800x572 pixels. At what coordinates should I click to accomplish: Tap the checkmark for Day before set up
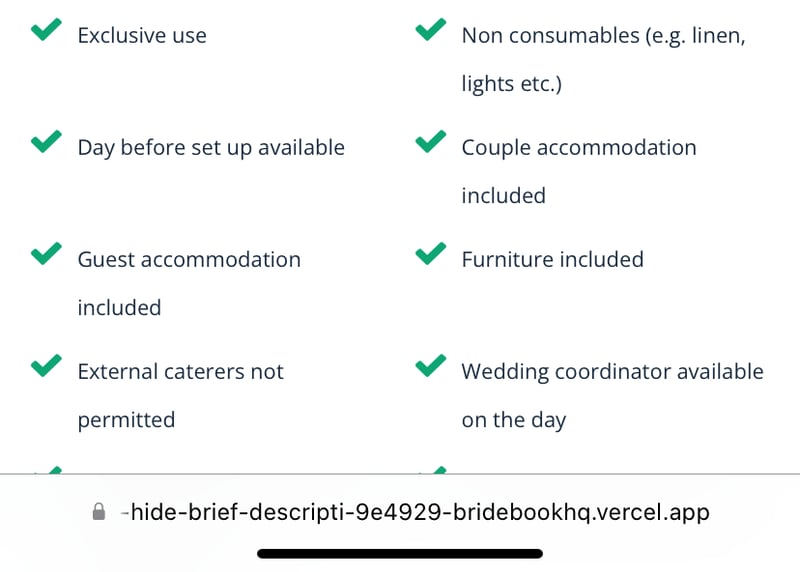point(46,143)
